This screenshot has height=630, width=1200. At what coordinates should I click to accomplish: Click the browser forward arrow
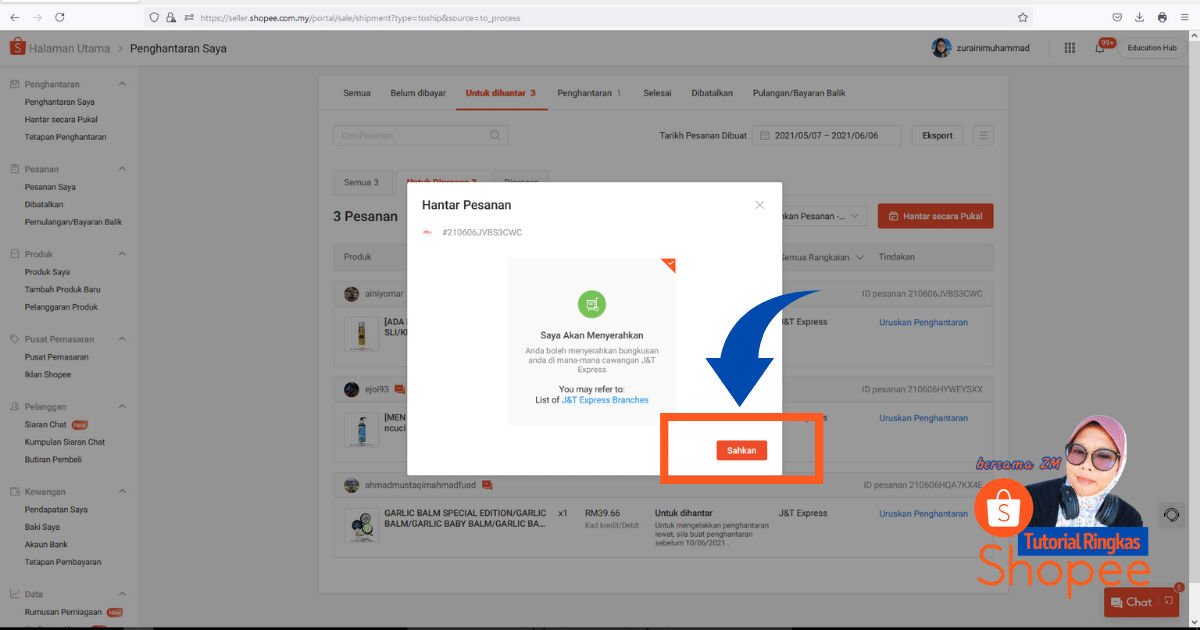click(37, 17)
